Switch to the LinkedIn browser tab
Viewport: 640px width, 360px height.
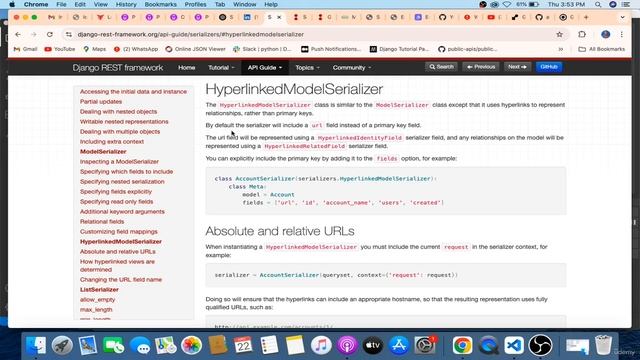[x=251, y=17]
